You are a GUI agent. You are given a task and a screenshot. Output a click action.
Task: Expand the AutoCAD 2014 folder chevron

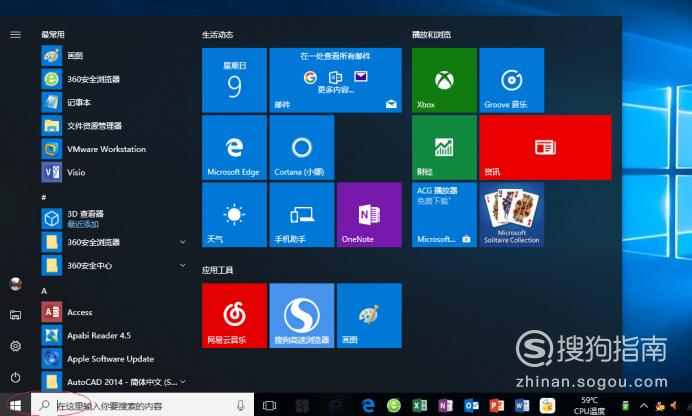coord(182,382)
